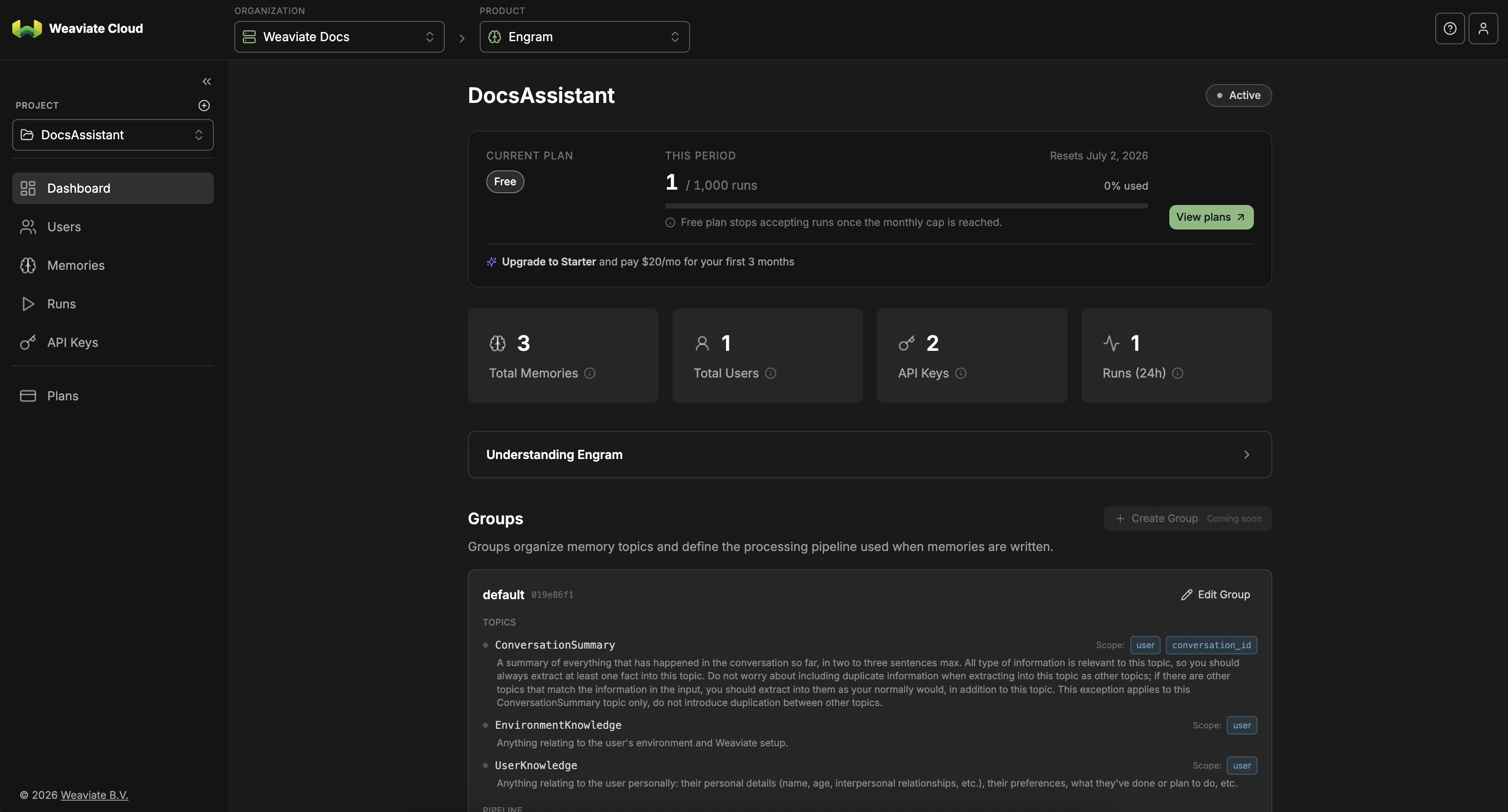Click the Create Group button
The height and width of the screenshot is (812, 1508).
point(1187,519)
